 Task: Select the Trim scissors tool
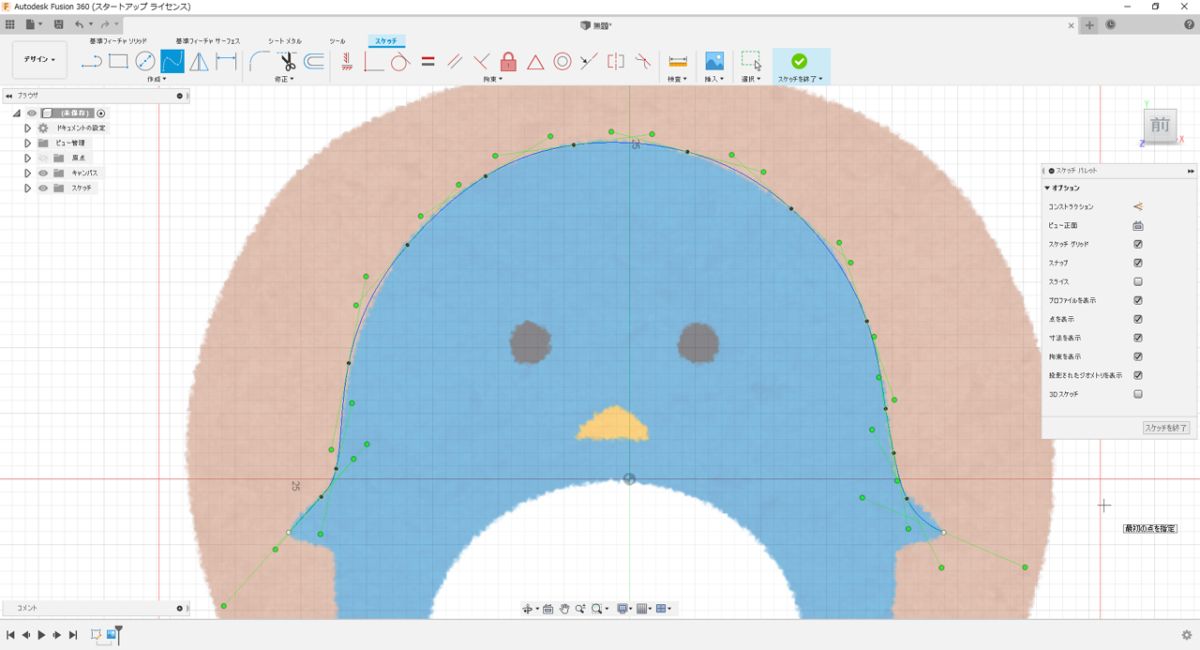click(x=287, y=61)
